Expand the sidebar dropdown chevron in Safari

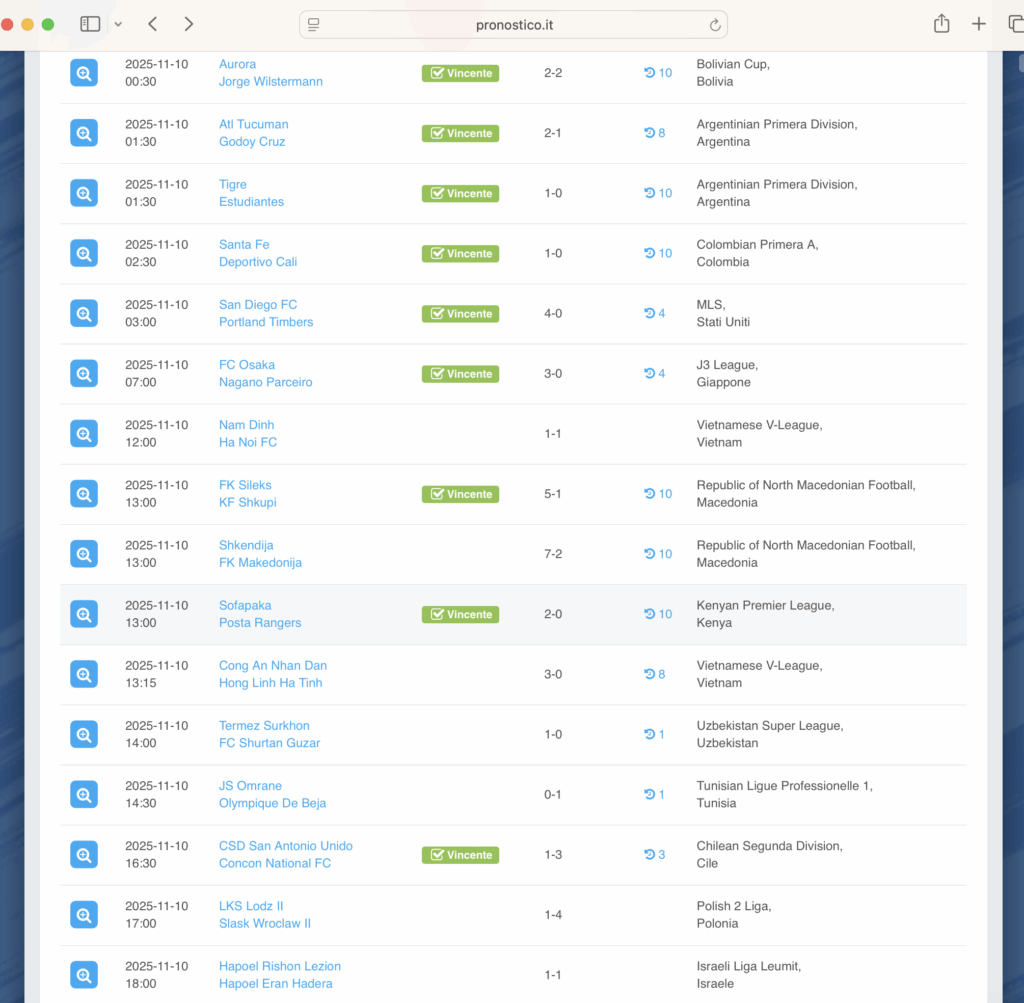(118, 24)
